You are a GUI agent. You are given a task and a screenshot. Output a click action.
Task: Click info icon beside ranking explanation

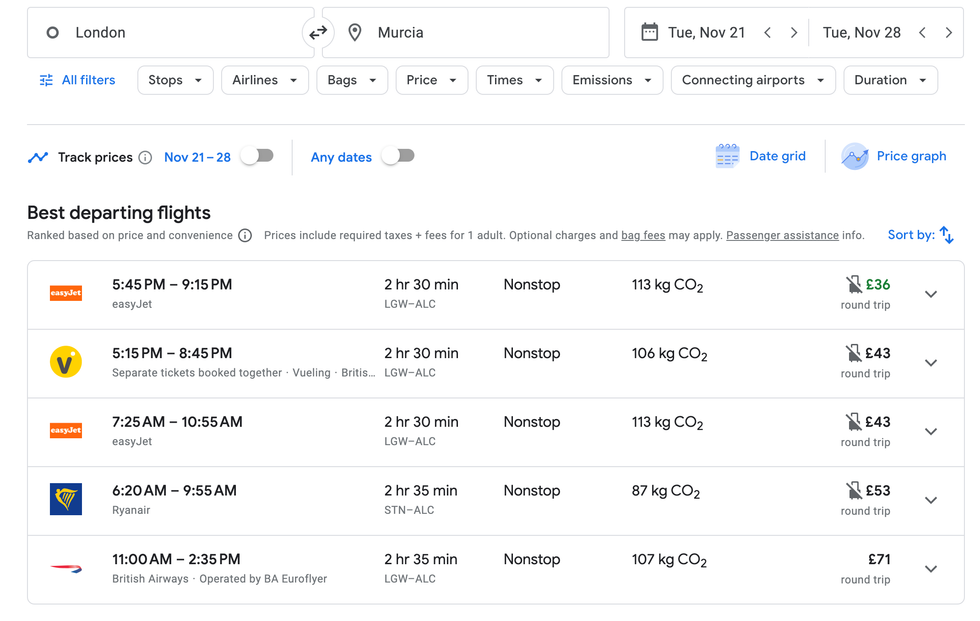click(x=245, y=236)
